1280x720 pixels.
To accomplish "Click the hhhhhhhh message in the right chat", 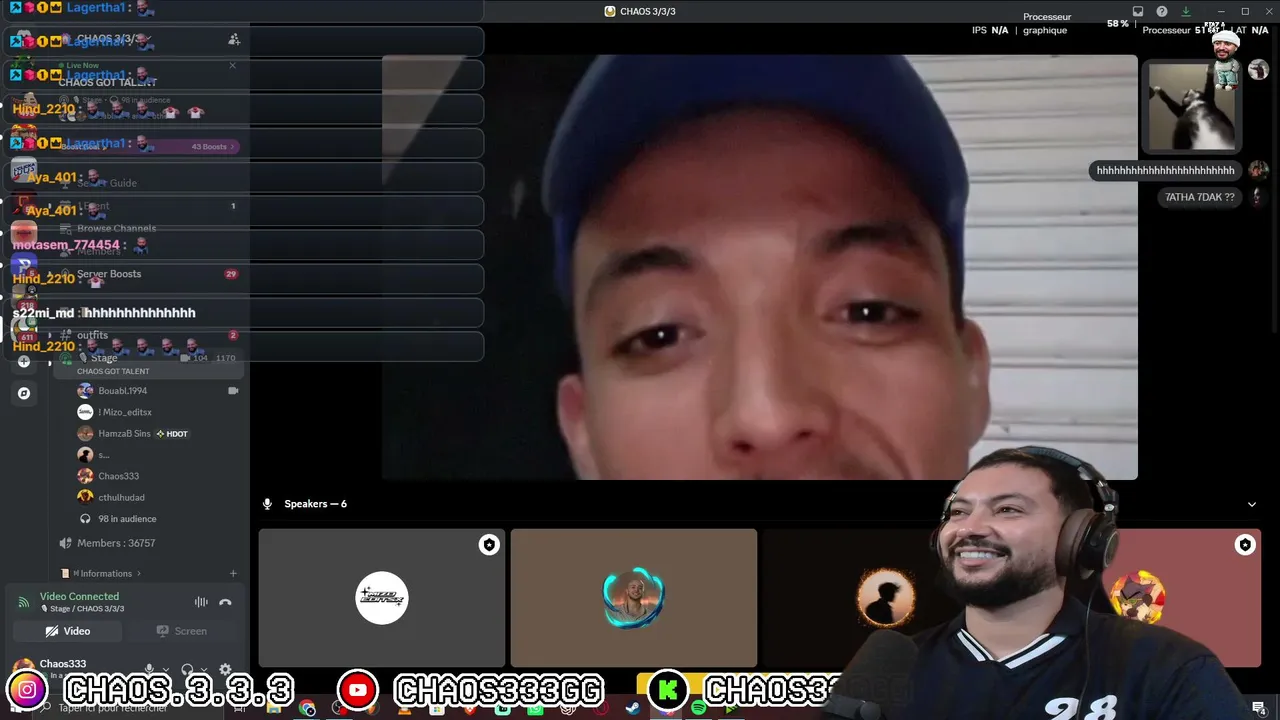I will click(x=1166, y=171).
